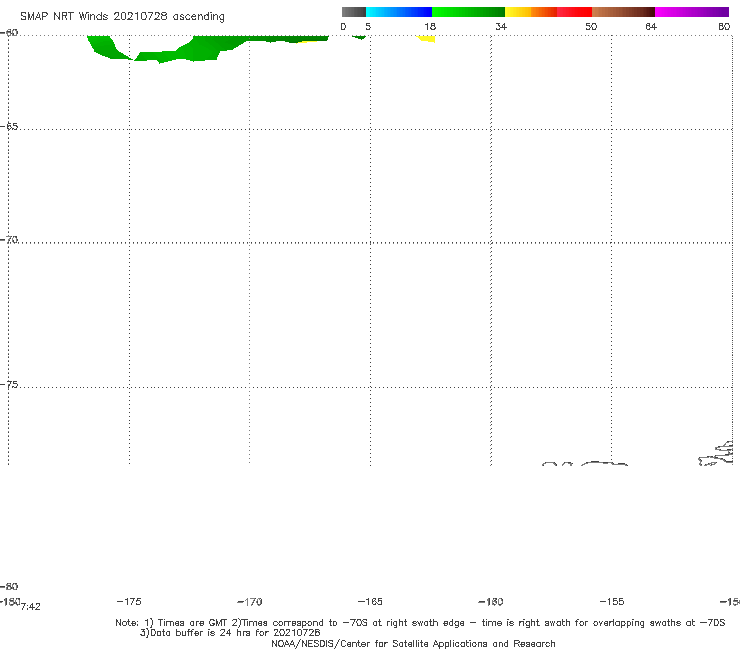Click the latitude axis label '-75'
This screenshot has width=740, height=650.
9,385
